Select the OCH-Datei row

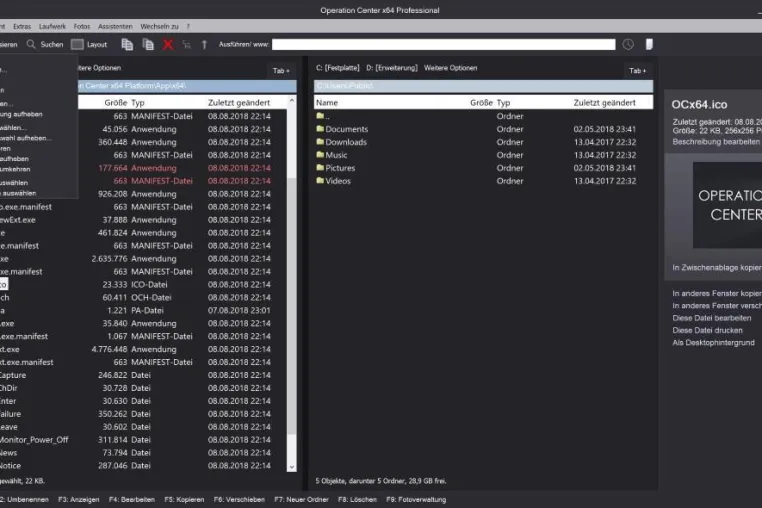pos(143,297)
